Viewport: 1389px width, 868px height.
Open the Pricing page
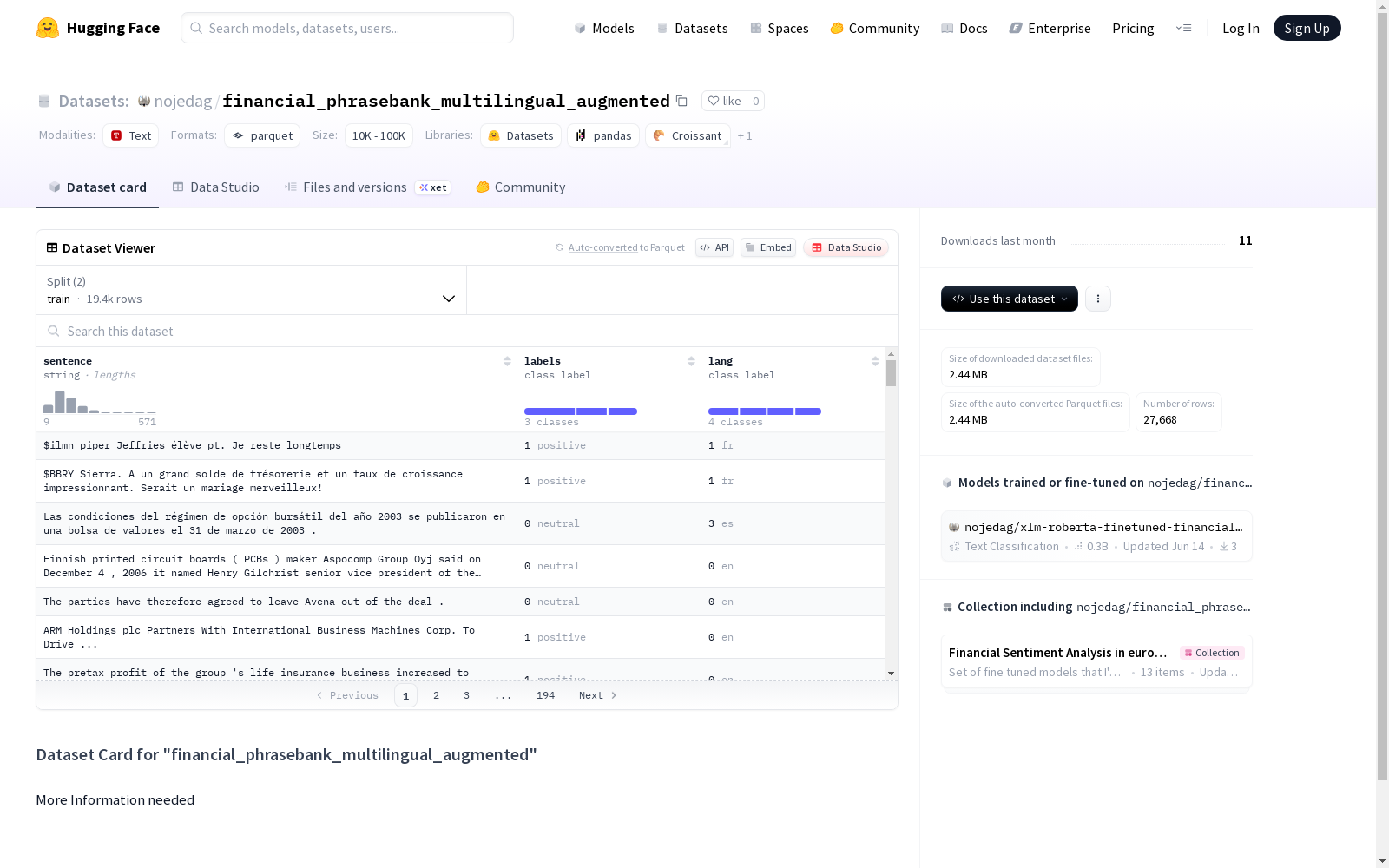[x=1133, y=28]
